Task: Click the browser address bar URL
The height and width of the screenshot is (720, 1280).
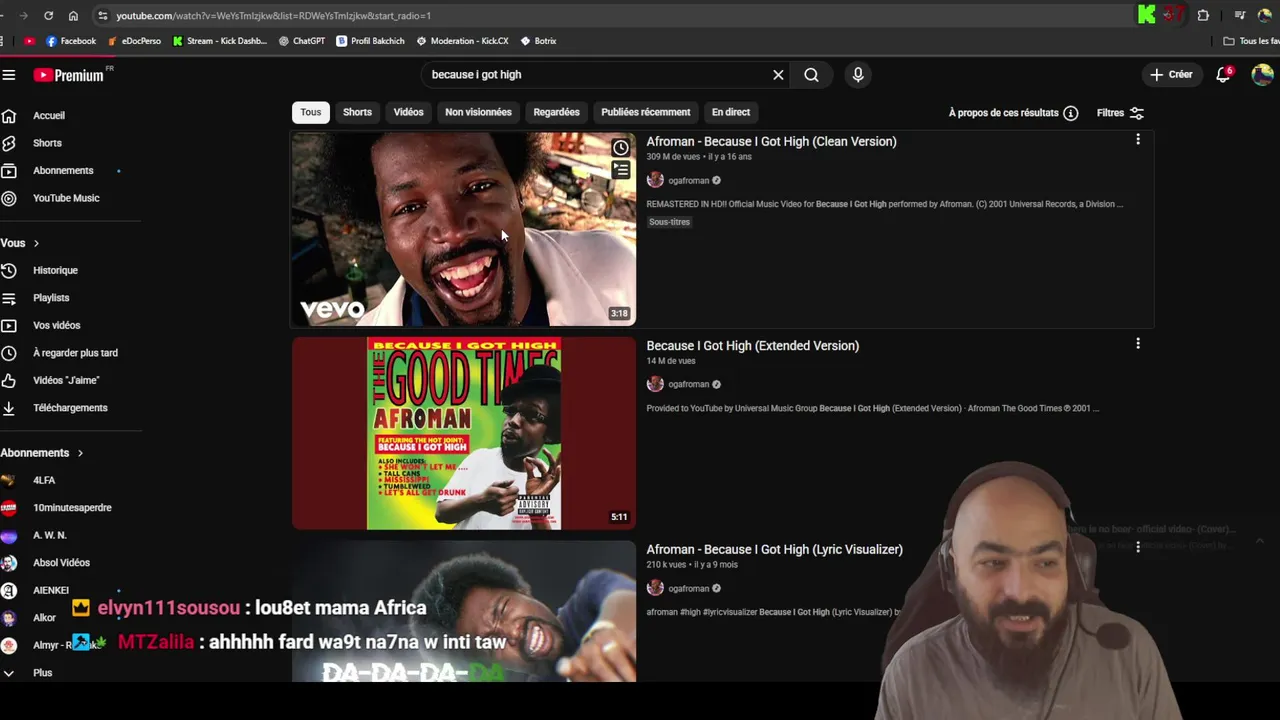Action: pyautogui.click(x=273, y=16)
